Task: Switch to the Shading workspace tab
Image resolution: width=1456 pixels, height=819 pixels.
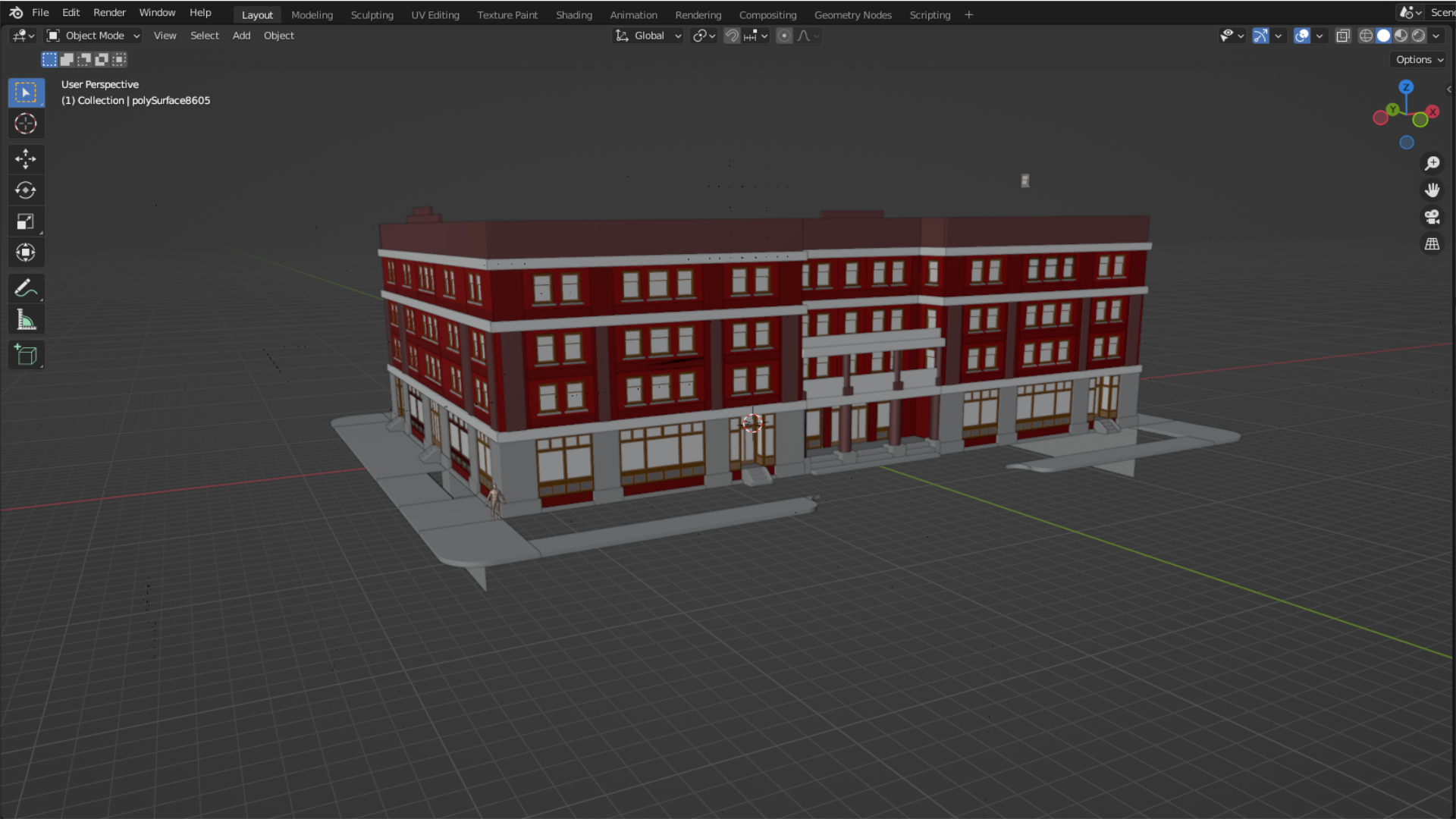Action: pos(574,14)
